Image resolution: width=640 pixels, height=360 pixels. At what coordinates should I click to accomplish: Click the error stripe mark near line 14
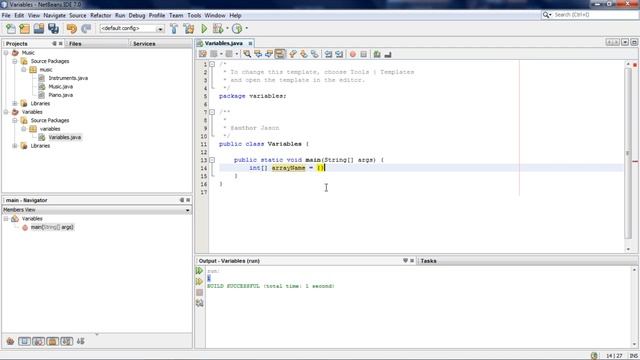tap(635, 162)
